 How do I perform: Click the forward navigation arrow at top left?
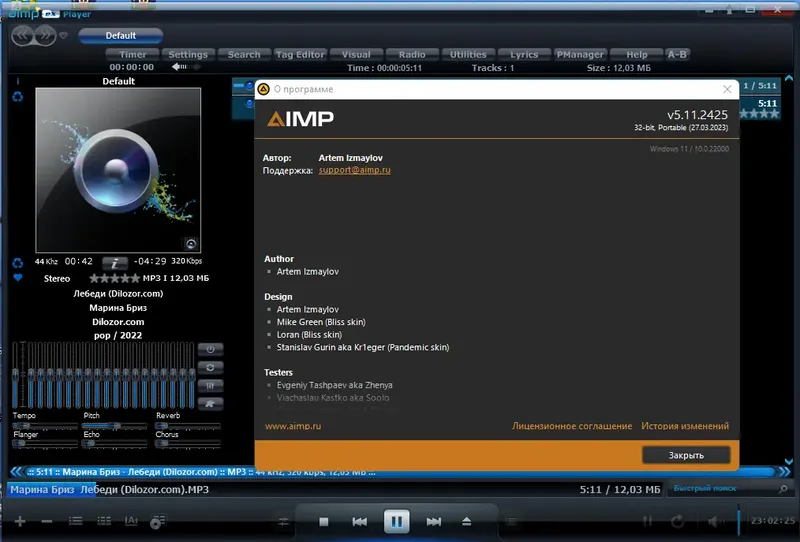pyautogui.click(x=45, y=36)
